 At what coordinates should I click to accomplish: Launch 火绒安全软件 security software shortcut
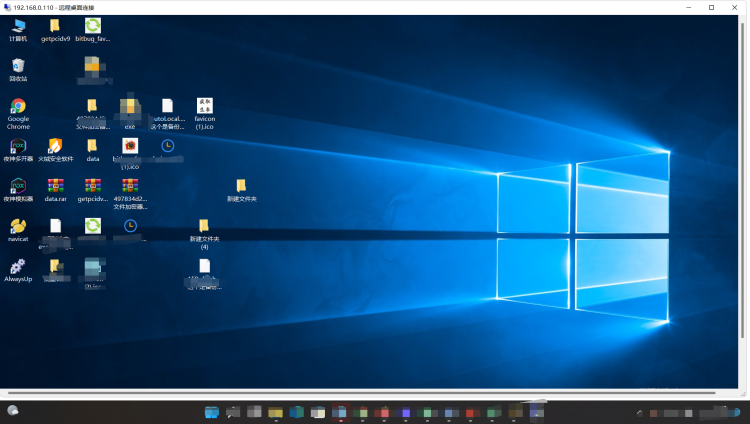(x=55, y=150)
